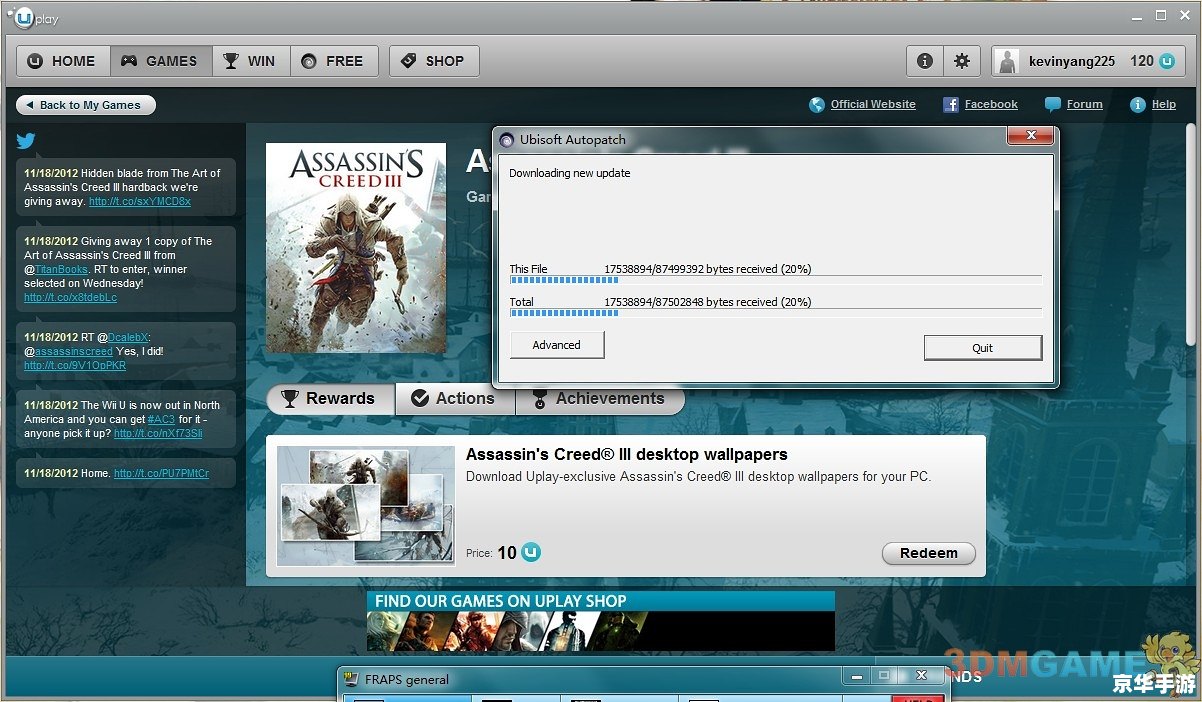The width and height of the screenshot is (1202, 702).
Task: Click the Ubisoft Autopatch title icon
Action: (507, 140)
